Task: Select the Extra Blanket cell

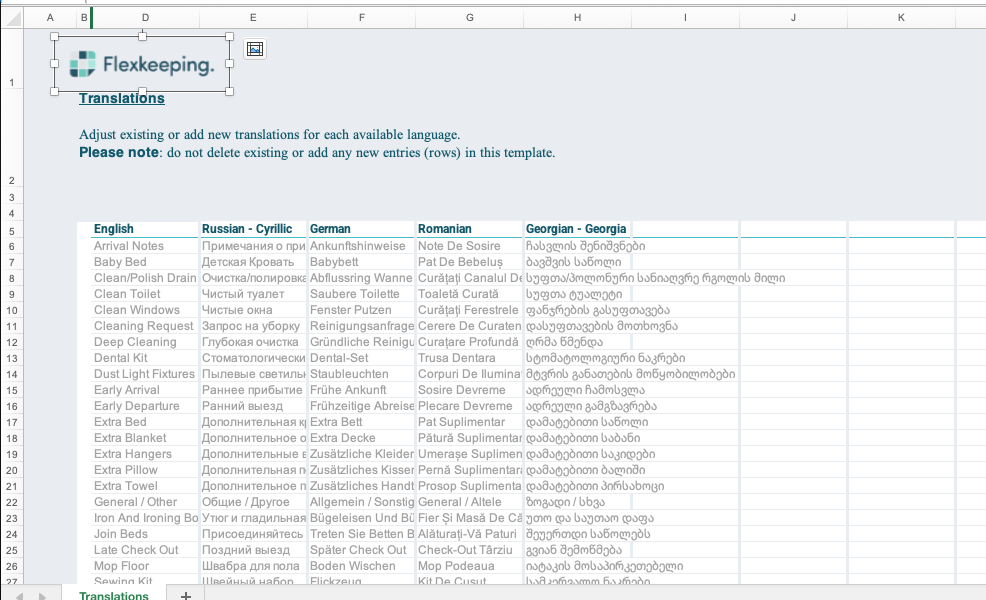Action: pyautogui.click(x=145, y=438)
